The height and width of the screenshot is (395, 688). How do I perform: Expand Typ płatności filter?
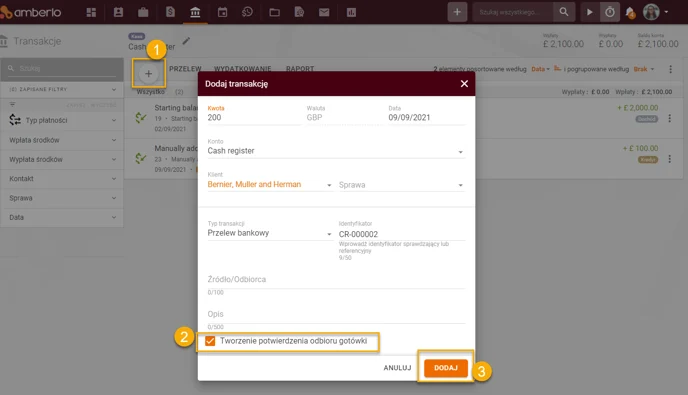pyautogui.click(x=62, y=120)
